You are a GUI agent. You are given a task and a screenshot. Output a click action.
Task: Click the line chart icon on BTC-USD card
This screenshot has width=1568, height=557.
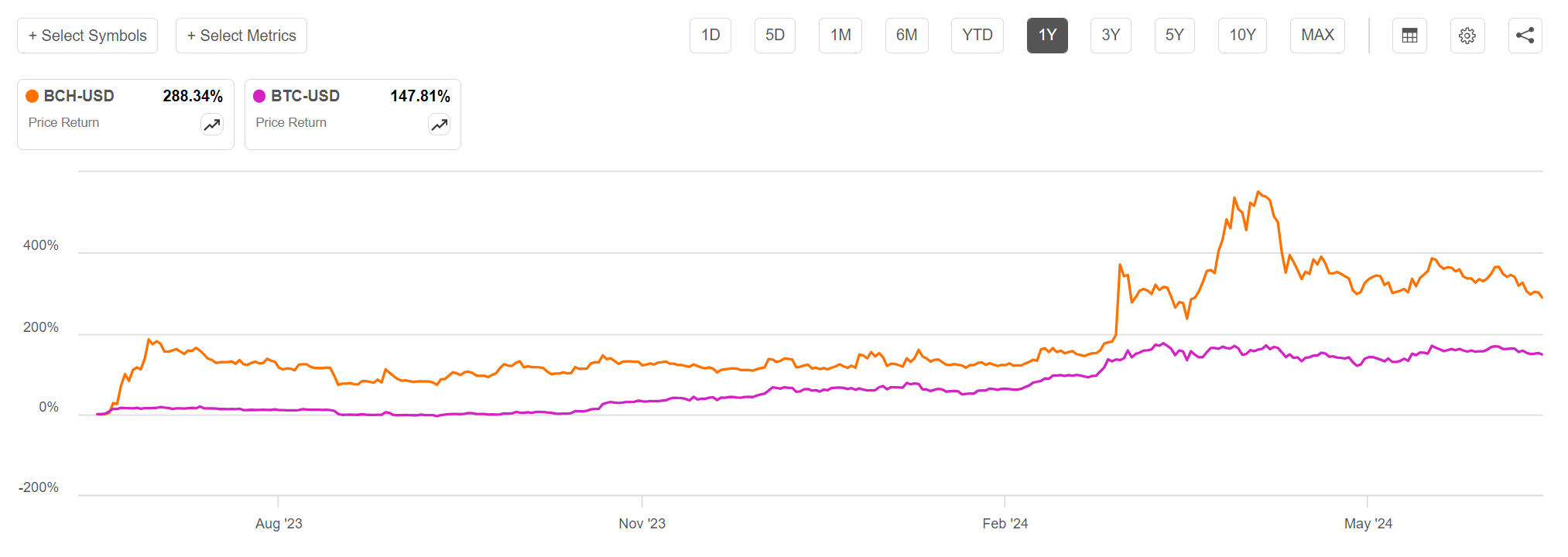(438, 124)
